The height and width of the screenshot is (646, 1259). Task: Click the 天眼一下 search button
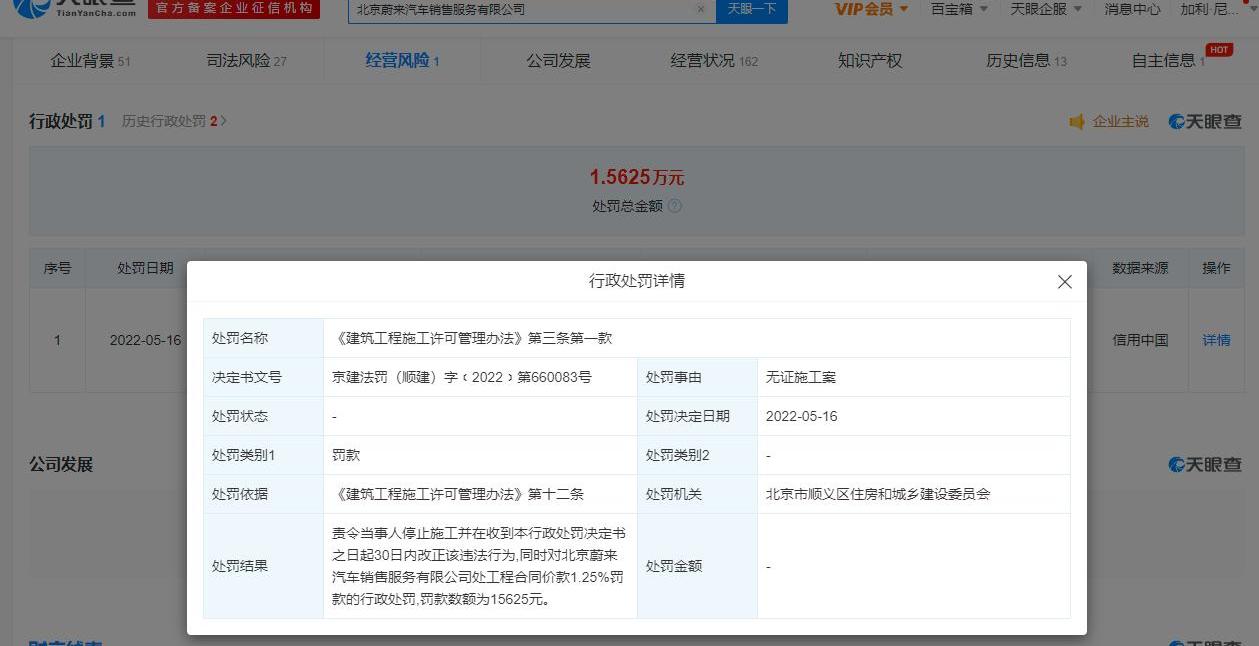[x=752, y=9]
